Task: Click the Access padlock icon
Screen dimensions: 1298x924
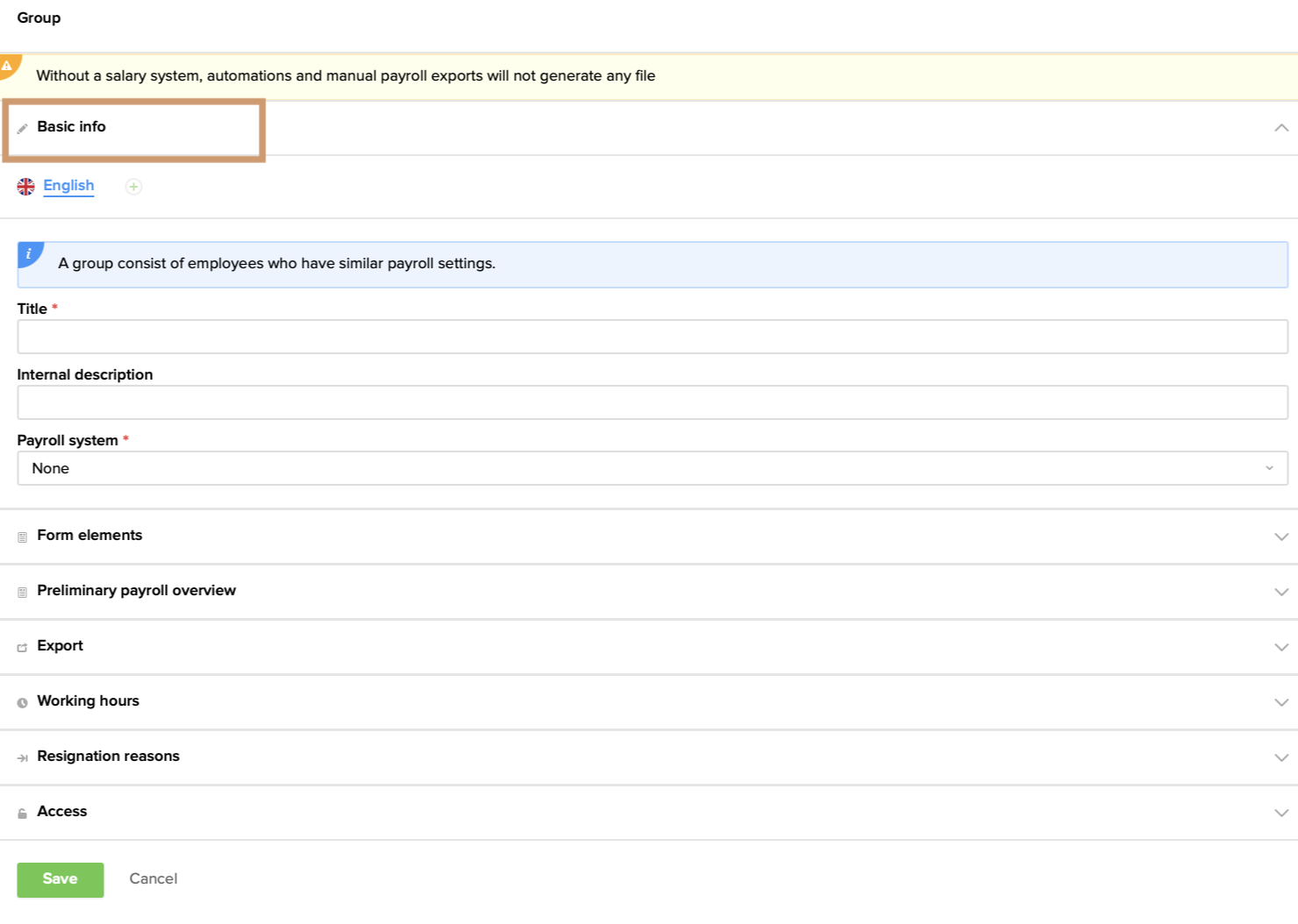Action: tap(23, 814)
